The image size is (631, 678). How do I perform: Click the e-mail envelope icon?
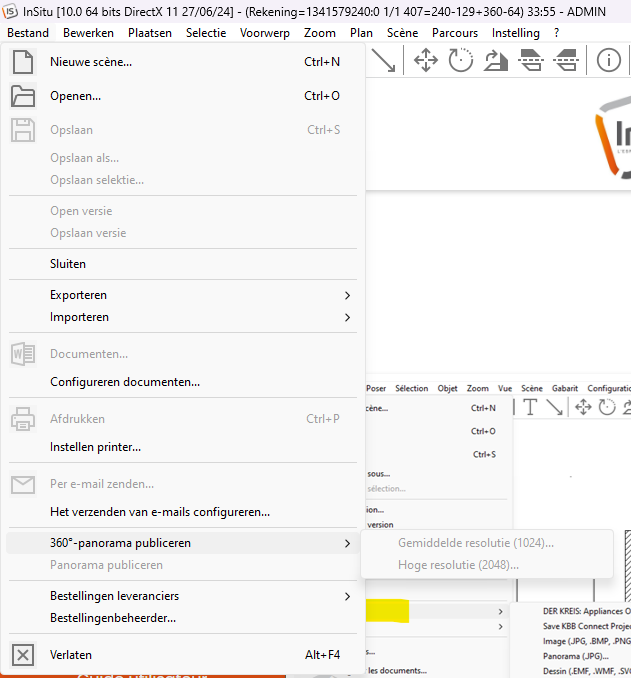tap(22, 484)
